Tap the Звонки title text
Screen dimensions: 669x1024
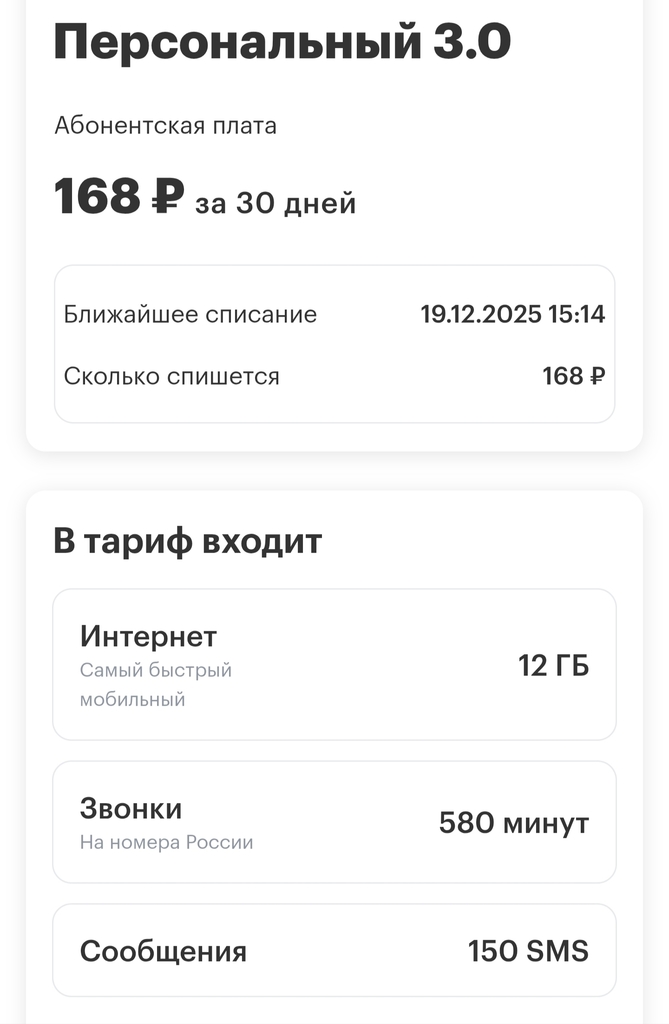[131, 808]
